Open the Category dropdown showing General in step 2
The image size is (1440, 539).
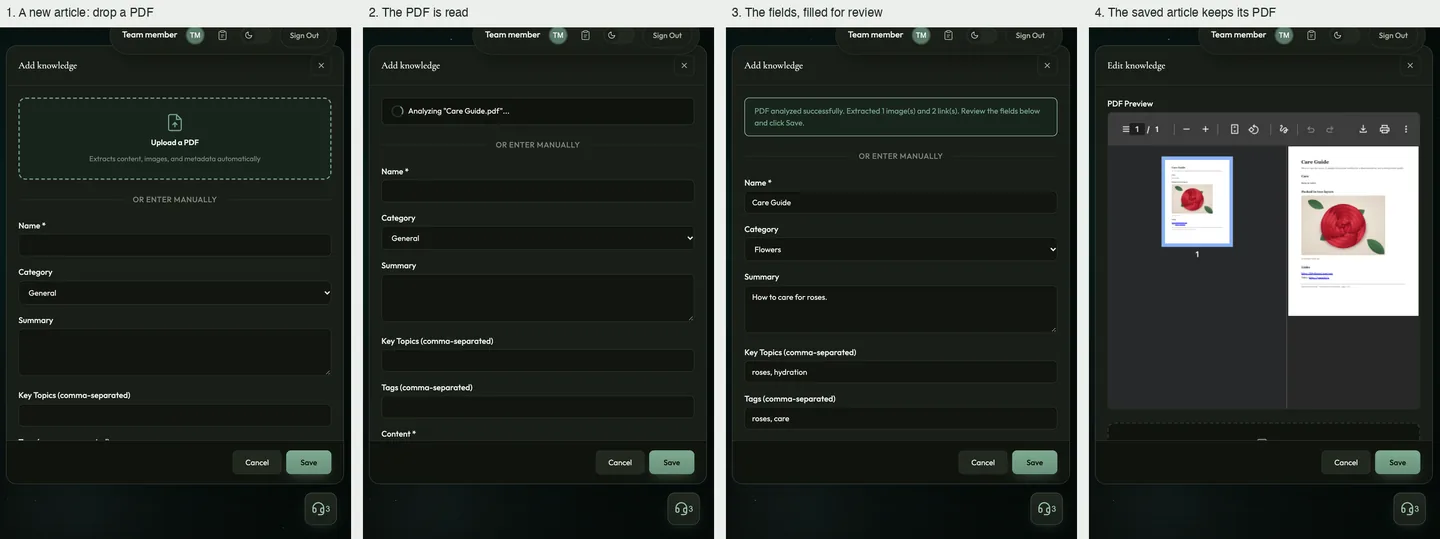538,238
